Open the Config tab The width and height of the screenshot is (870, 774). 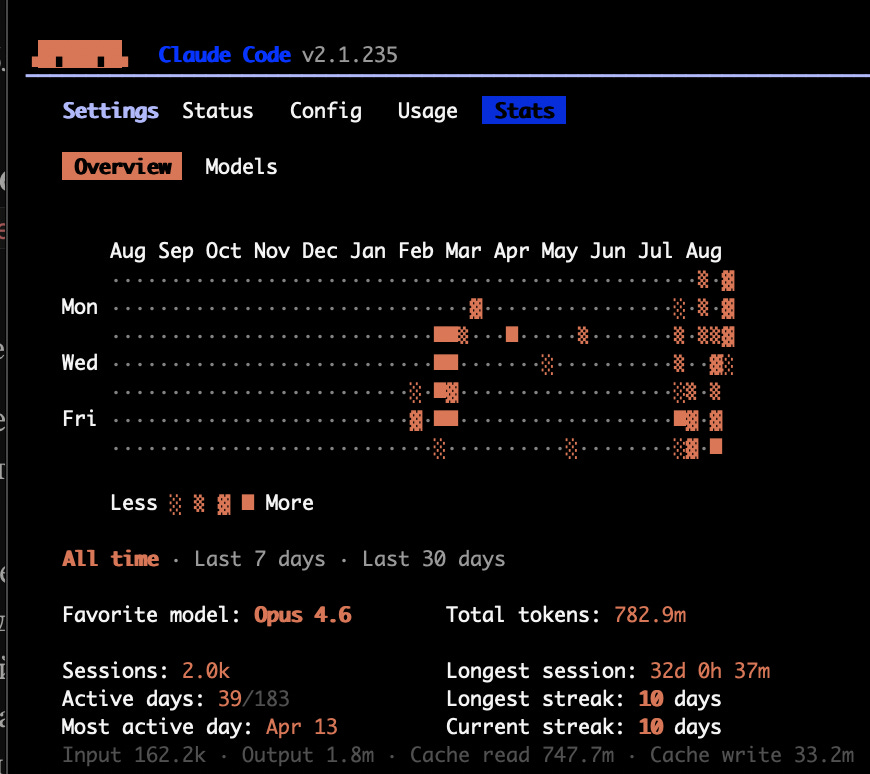click(326, 111)
